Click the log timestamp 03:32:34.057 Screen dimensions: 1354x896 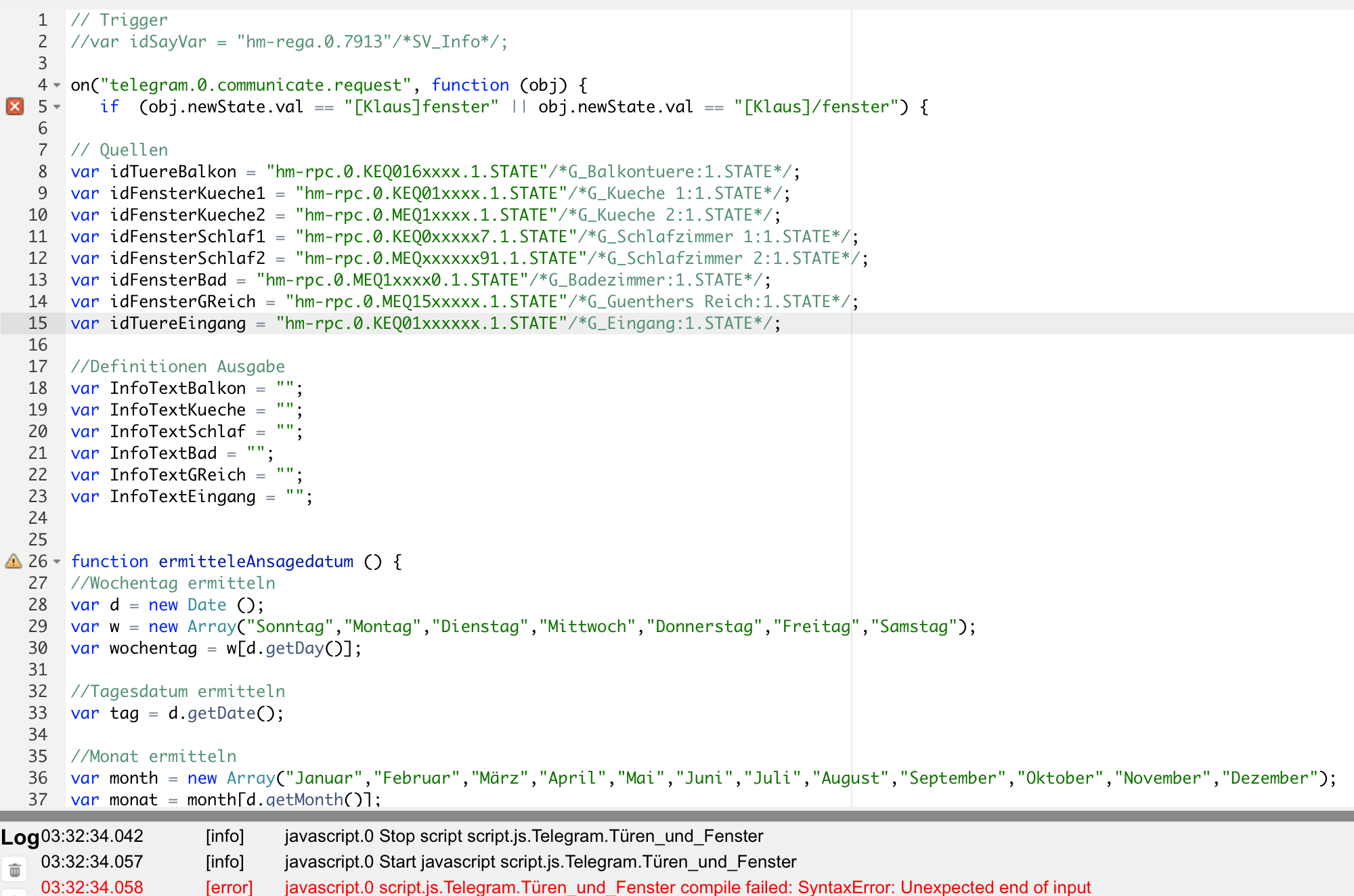pos(92,862)
